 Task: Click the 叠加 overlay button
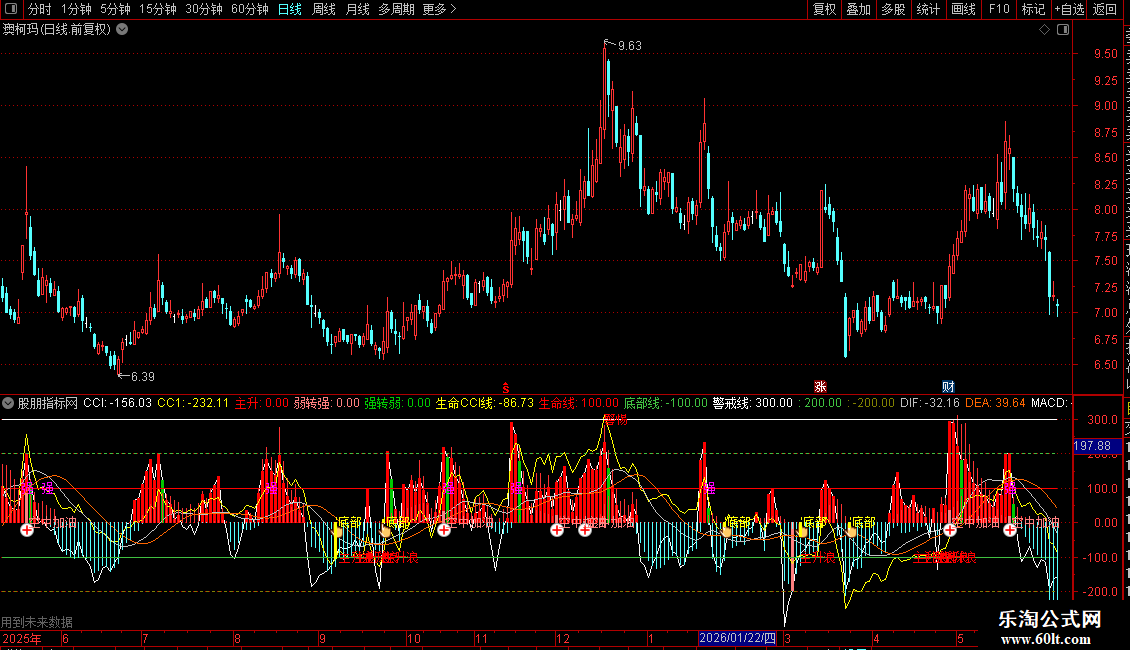point(858,9)
